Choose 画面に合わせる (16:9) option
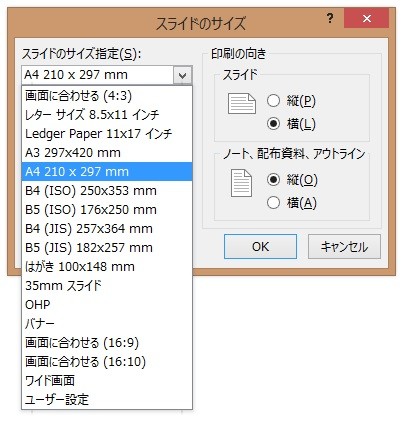Screen dimensions: 415x423 tap(107, 343)
